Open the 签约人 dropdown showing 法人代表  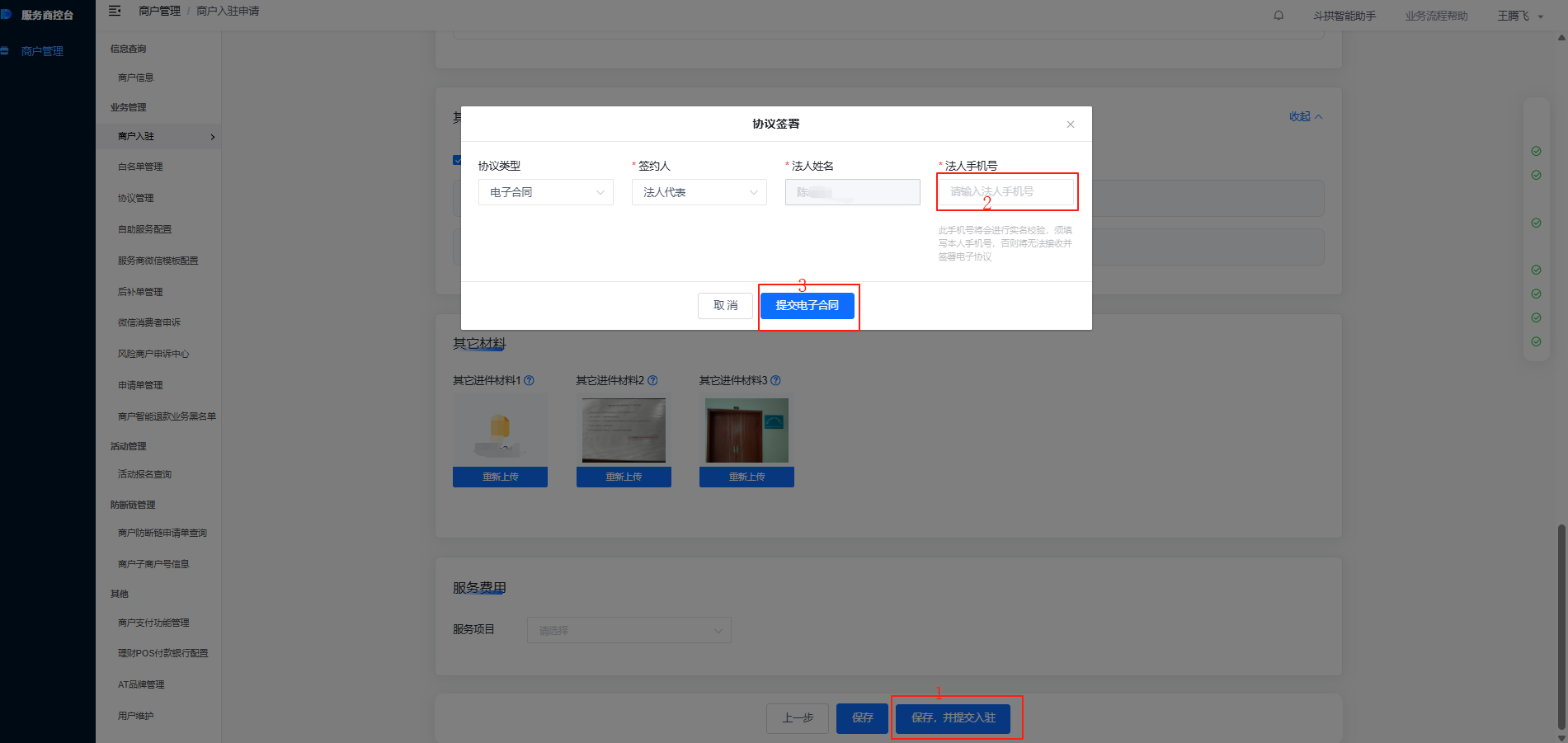699,192
